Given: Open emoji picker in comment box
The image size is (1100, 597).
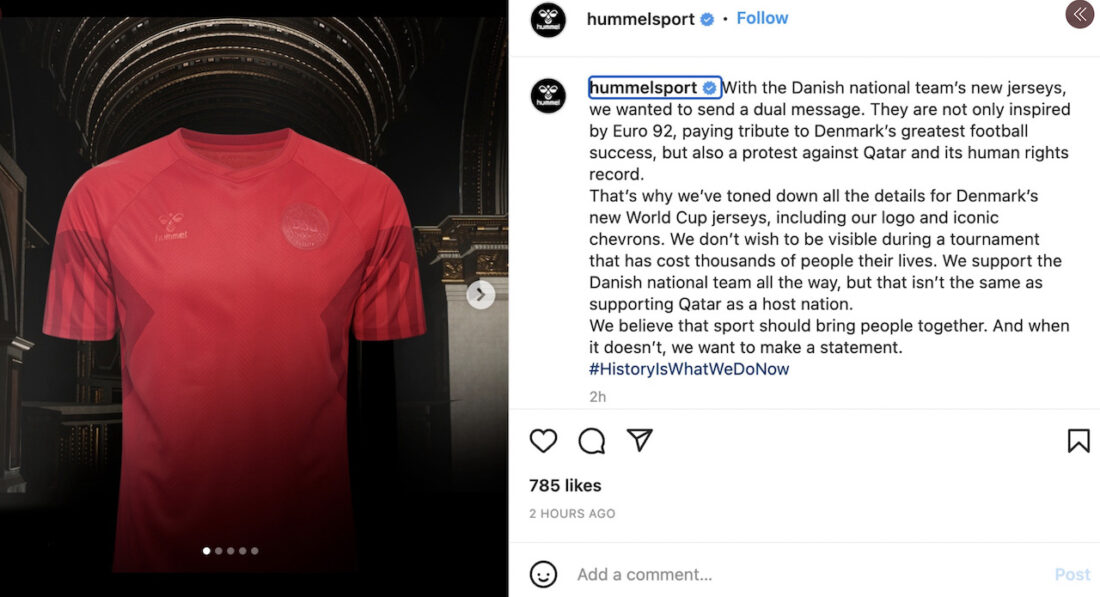Looking at the screenshot, I should pyautogui.click(x=543, y=575).
